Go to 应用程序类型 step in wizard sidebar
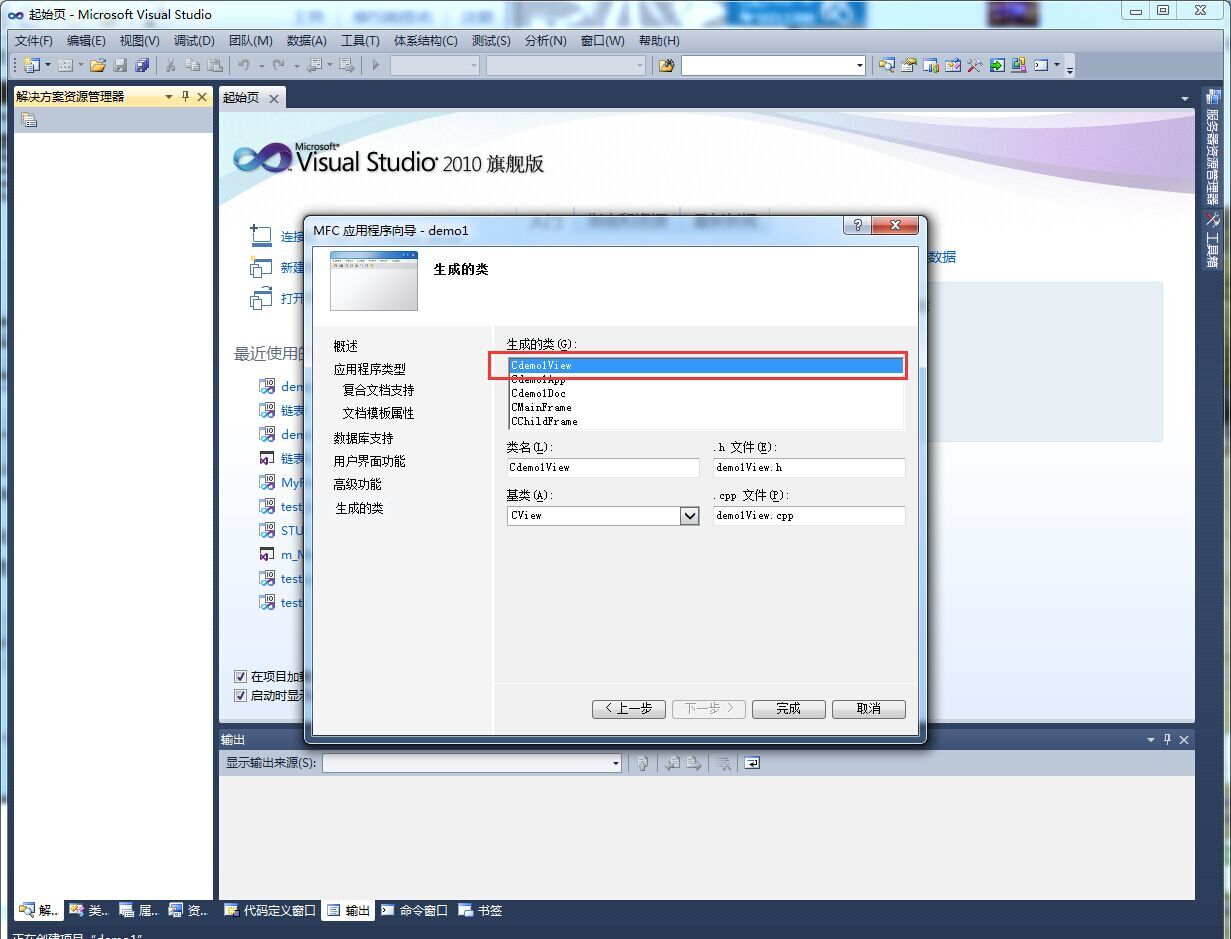The width and height of the screenshot is (1231, 939). [370, 369]
